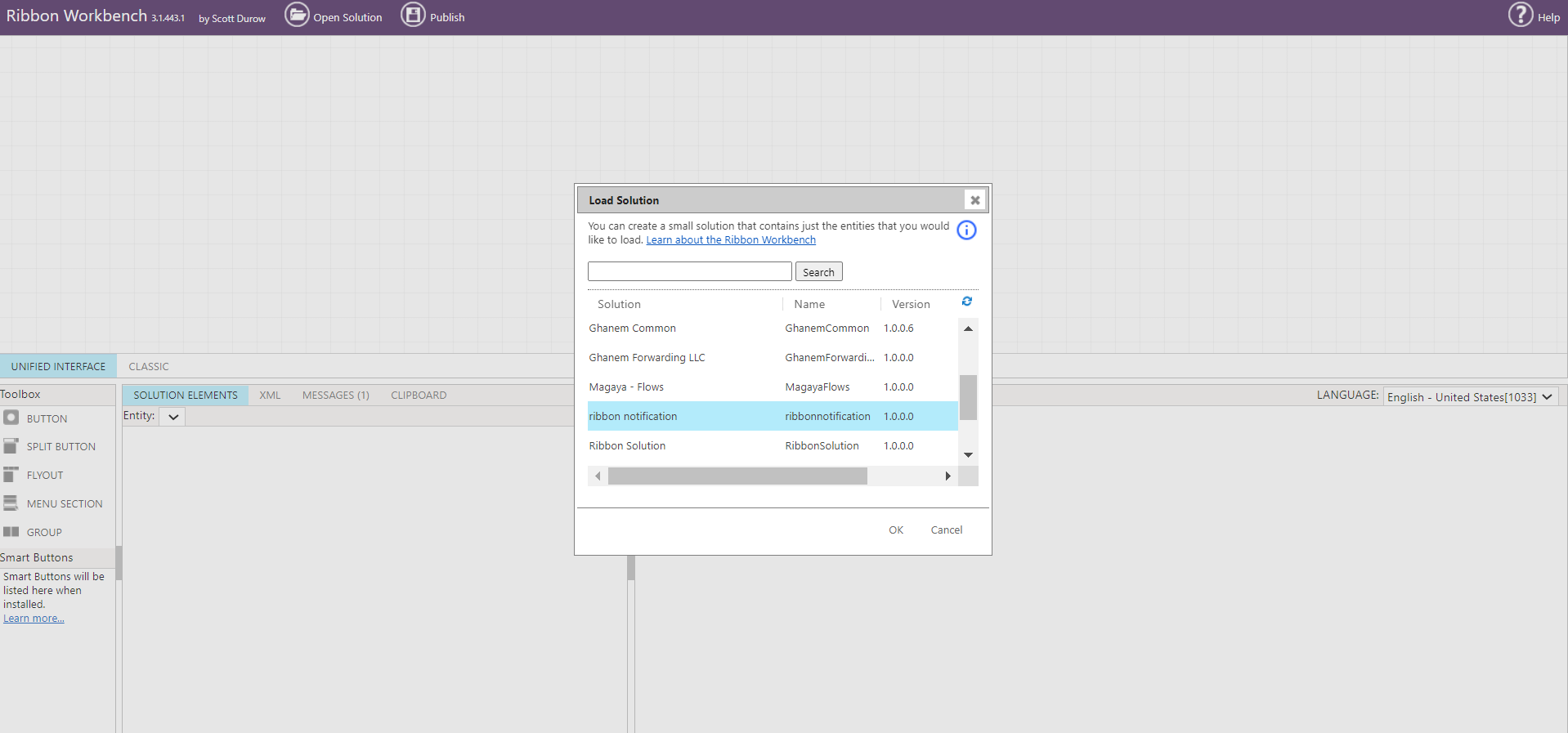Select the Menu Section toolbox item
The width and height of the screenshot is (1568, 733).
point(64,504)
